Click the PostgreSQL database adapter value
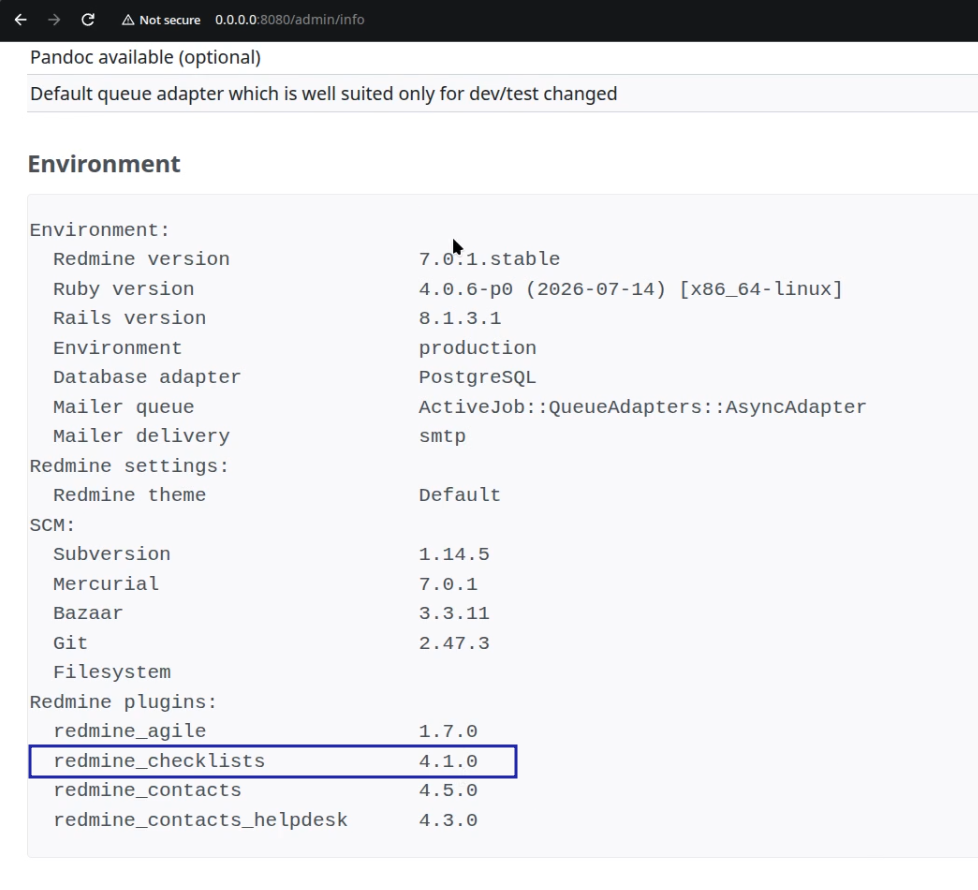Image resolution: width=978 pixels, height=890 pixels. tap(477, 377)
